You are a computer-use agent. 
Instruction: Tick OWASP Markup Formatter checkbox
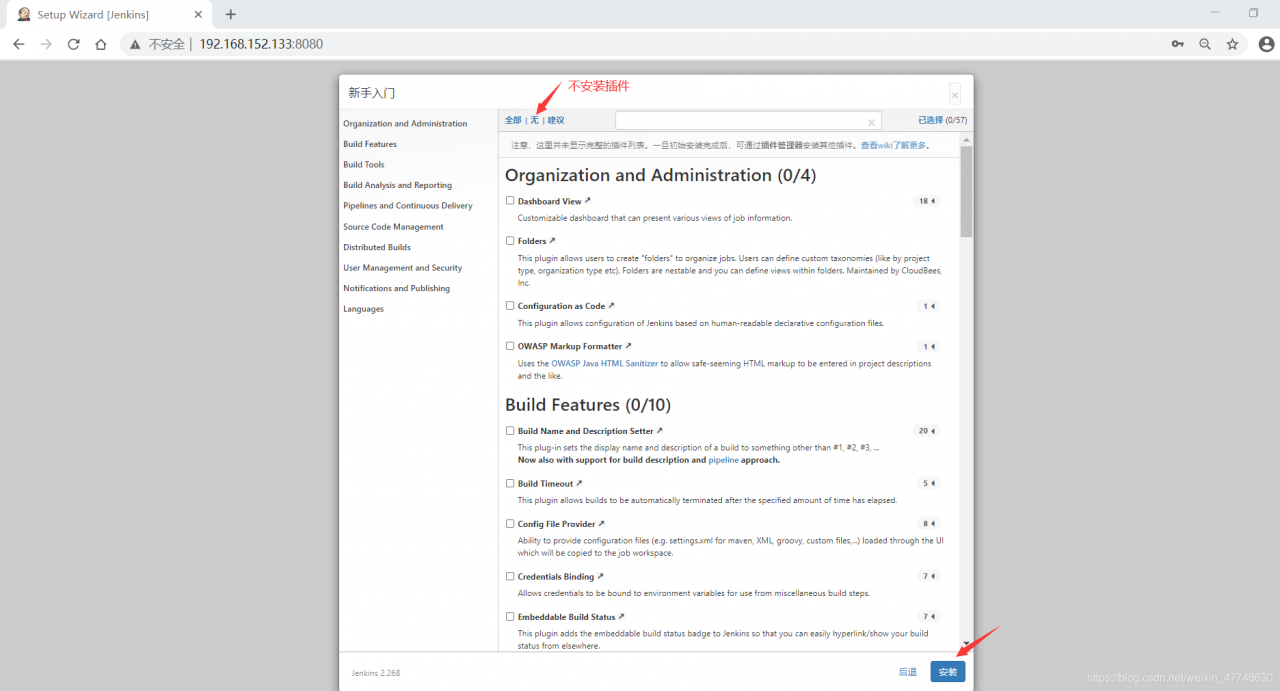pos(510,345)
